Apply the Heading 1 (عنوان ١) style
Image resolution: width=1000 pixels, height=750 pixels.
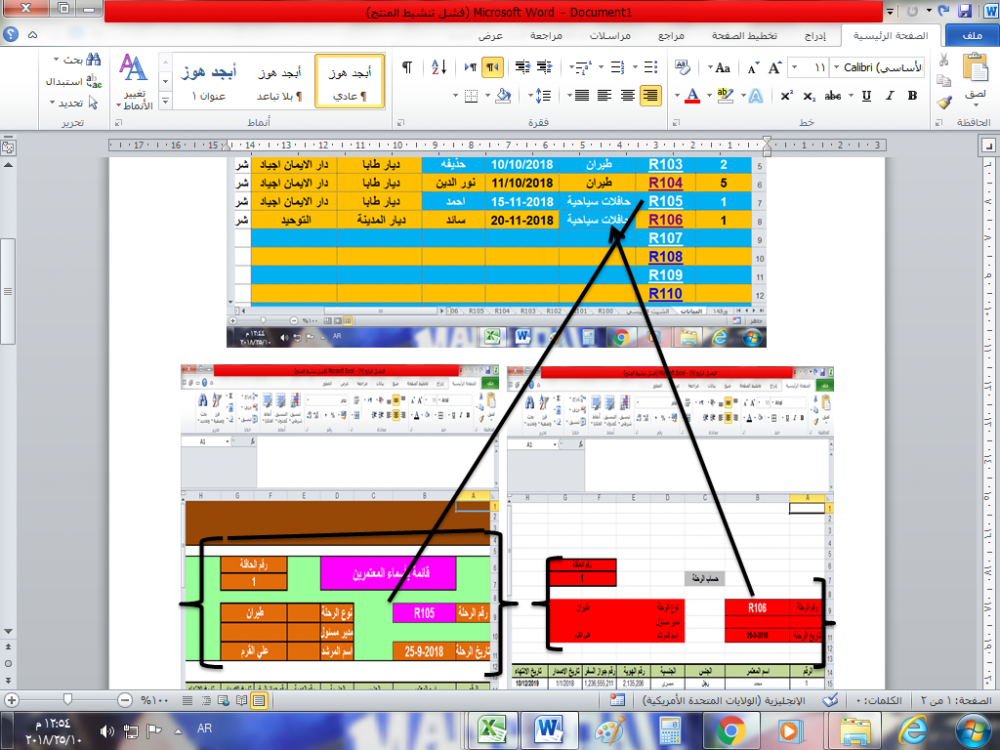(x=209, y=81)
